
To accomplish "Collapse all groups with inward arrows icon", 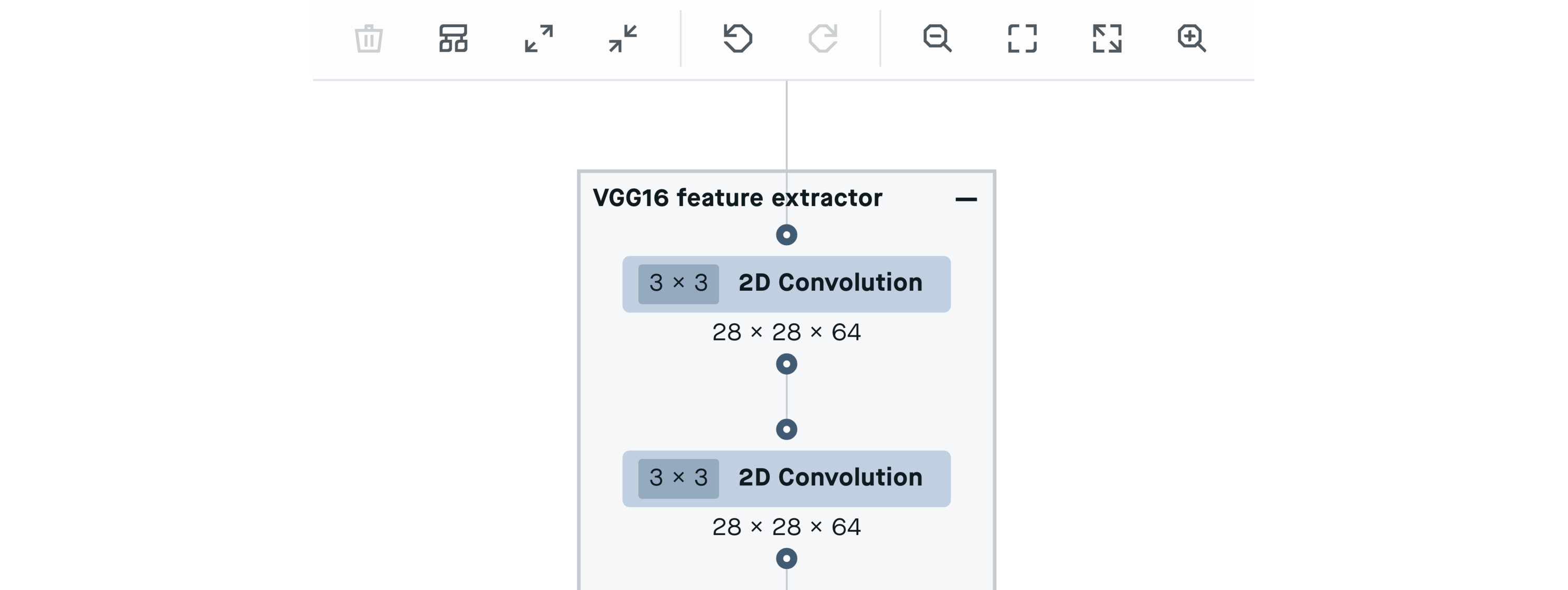I will (622, 38).
